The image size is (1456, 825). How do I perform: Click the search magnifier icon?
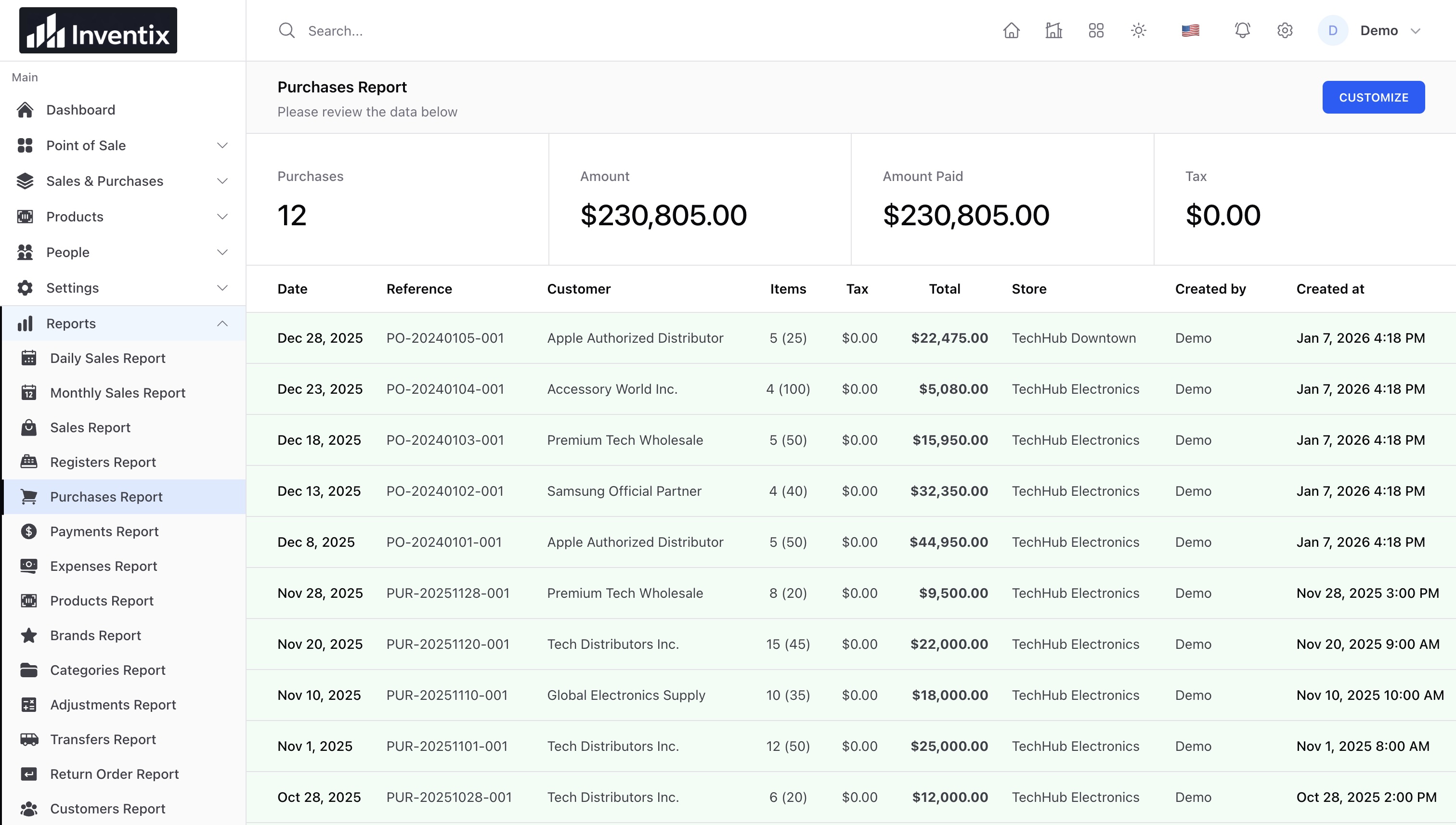click(x=287, y=31)
